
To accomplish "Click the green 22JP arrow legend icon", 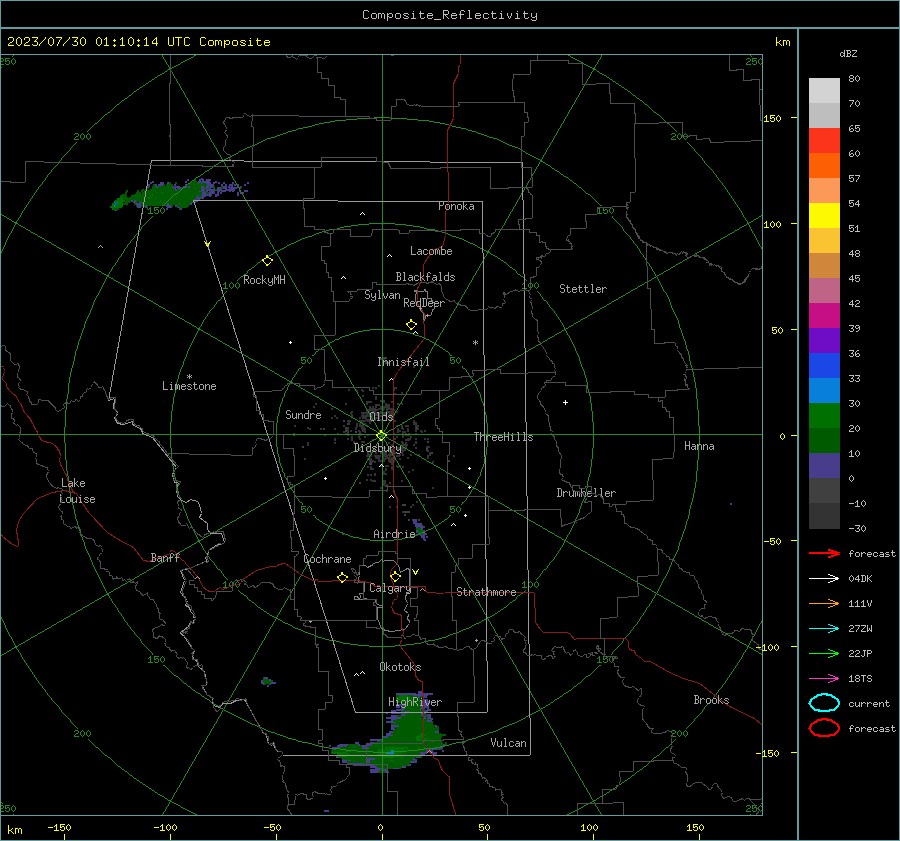I will 824,653.
